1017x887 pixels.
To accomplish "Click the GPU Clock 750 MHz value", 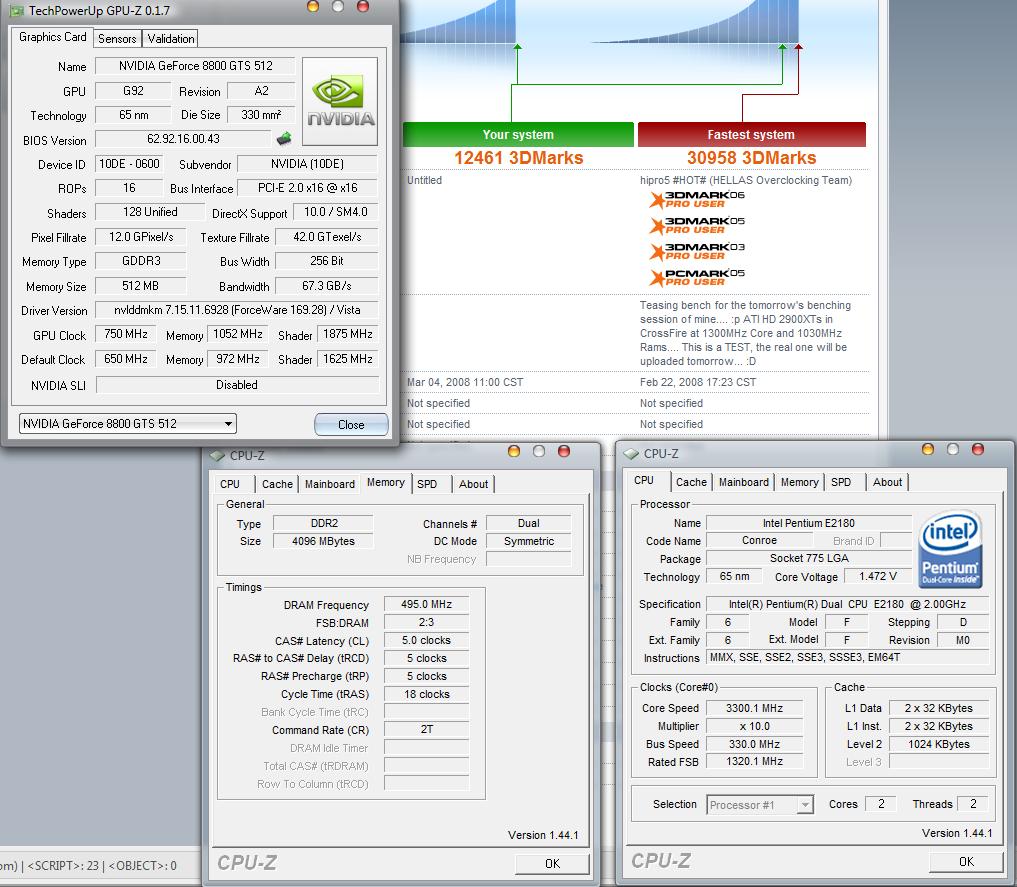I will tap(126, 335).
